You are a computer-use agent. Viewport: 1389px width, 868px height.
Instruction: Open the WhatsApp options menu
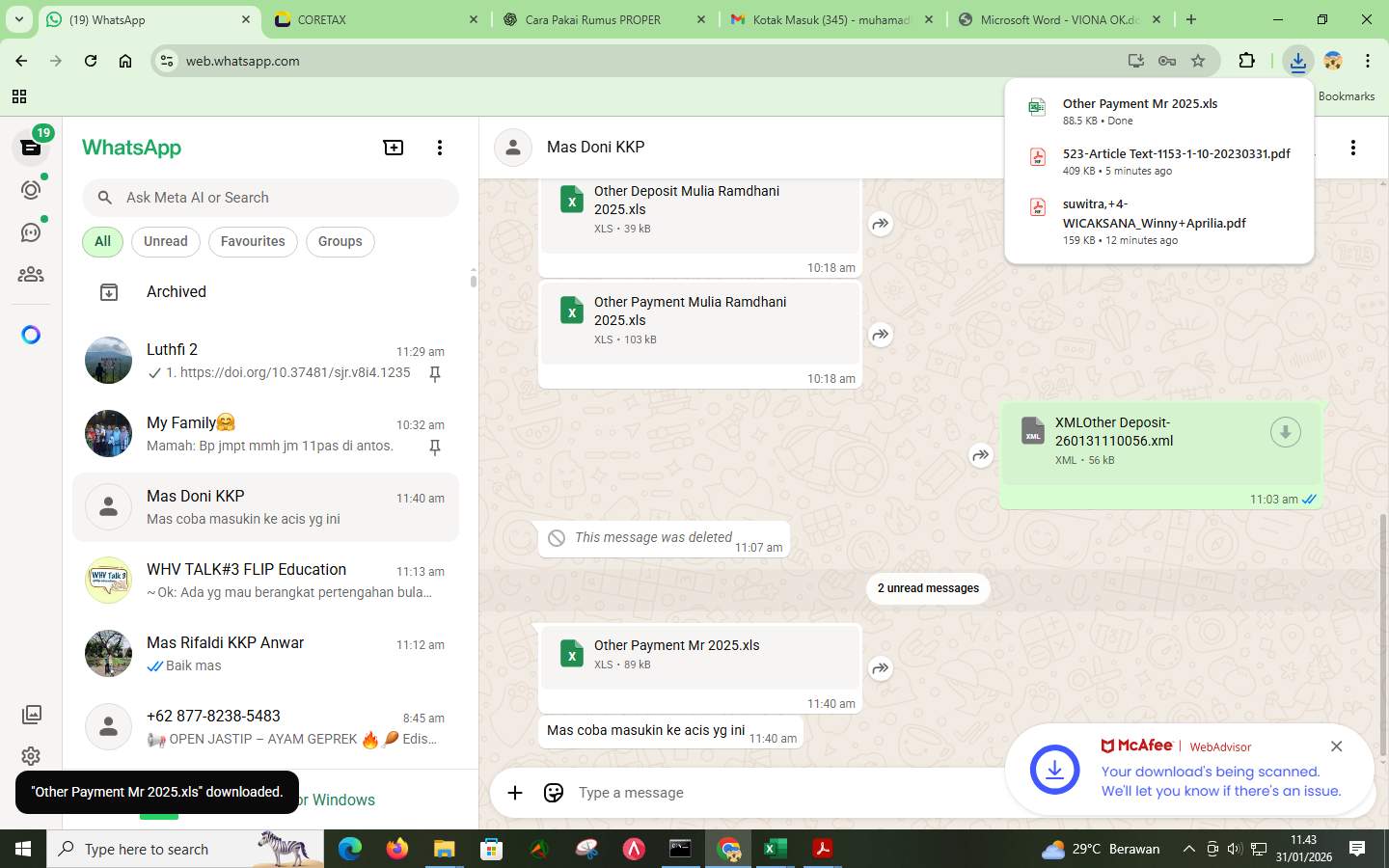(440, 147)
